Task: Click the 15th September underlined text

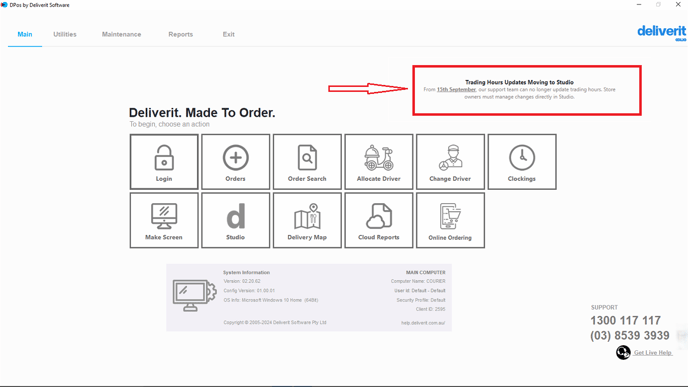Action: point(456,90)
